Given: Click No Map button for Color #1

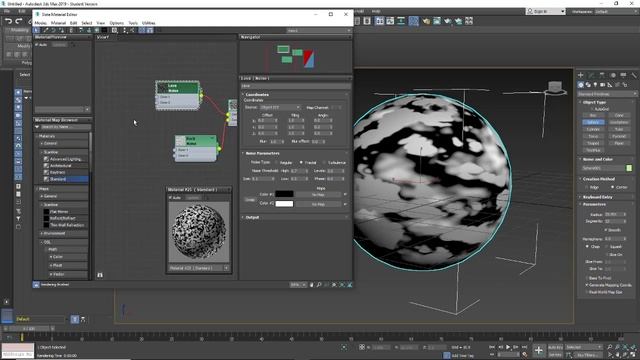Looking at the screenshot, I should 318,195.
